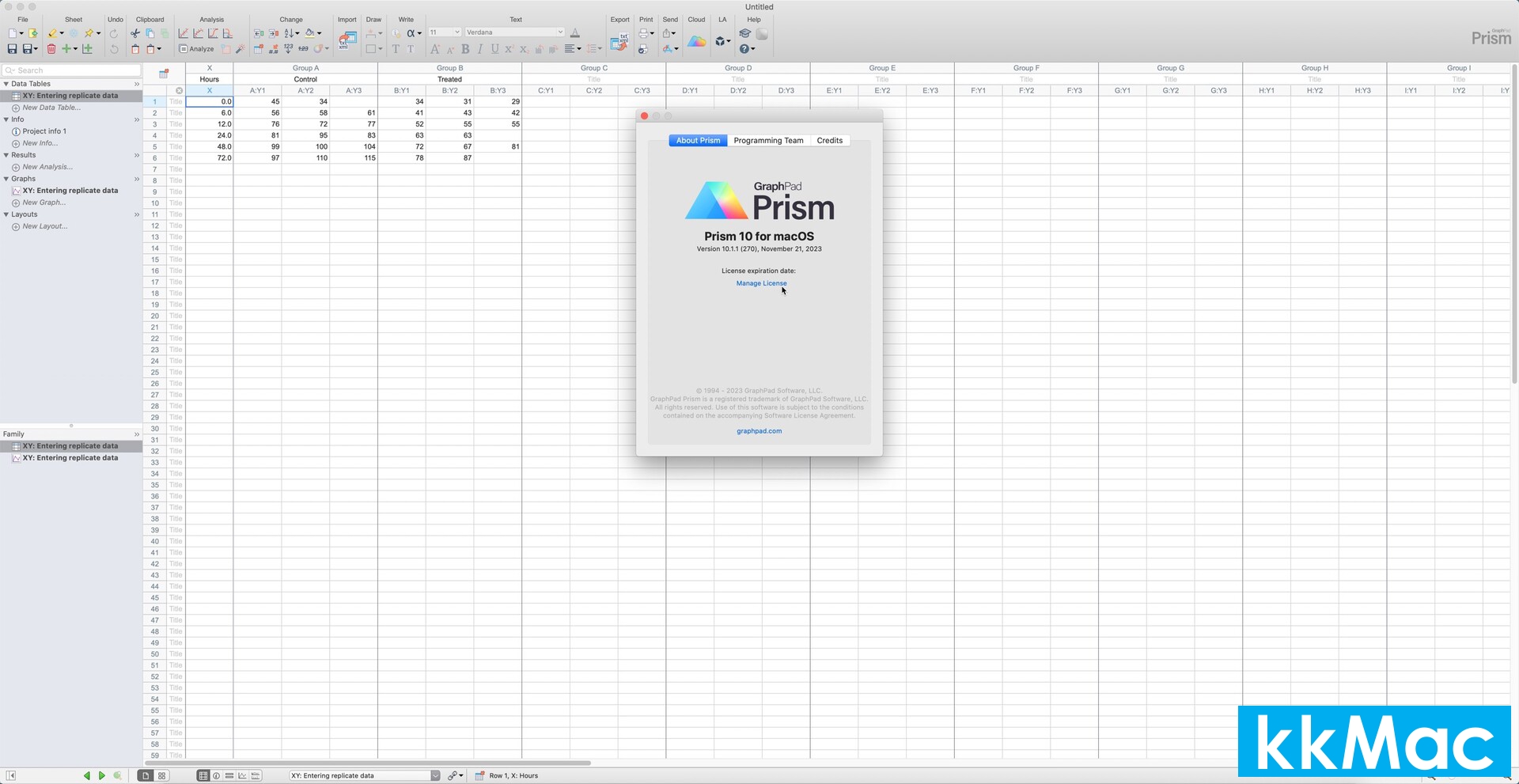Show the data table section in the status bar
This screenshot has height=784, width=1519.
(x=203, y=776)
